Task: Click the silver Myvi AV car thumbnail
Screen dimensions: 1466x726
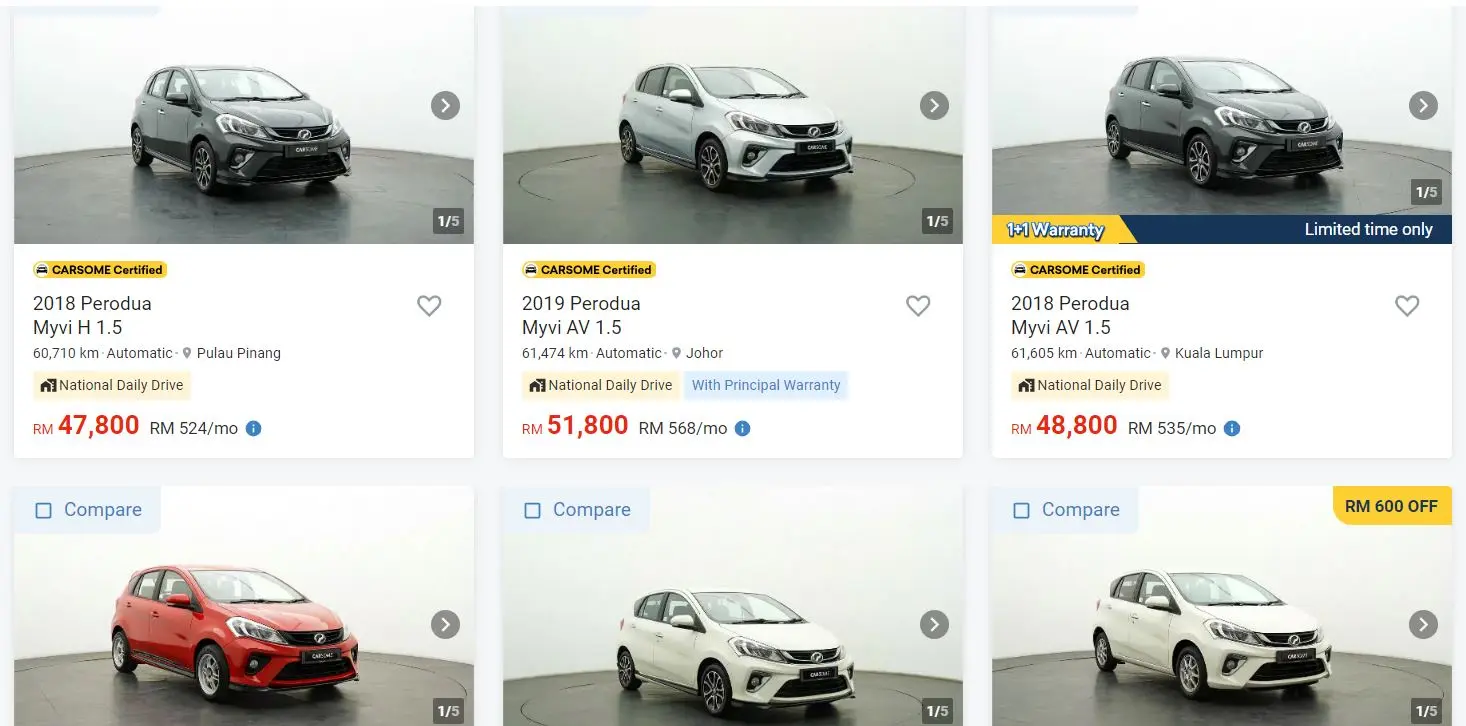Action: pos(735,125)
